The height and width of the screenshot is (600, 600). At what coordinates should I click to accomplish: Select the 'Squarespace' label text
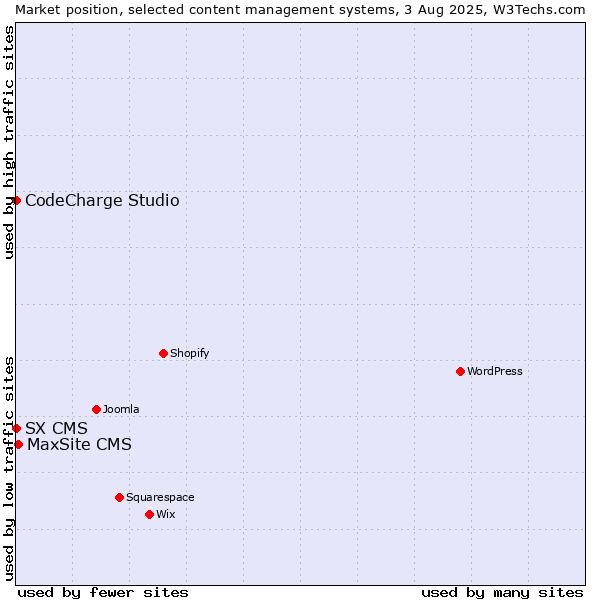point(160,497)
